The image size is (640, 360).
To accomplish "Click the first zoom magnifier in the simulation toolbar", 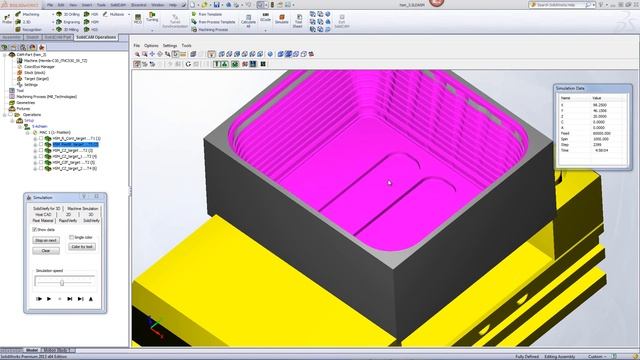I will tap(137, 54).
